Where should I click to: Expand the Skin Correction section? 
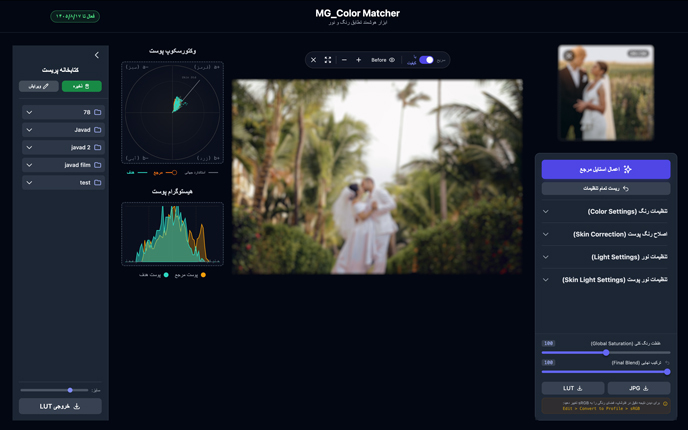tap(606, 234)
